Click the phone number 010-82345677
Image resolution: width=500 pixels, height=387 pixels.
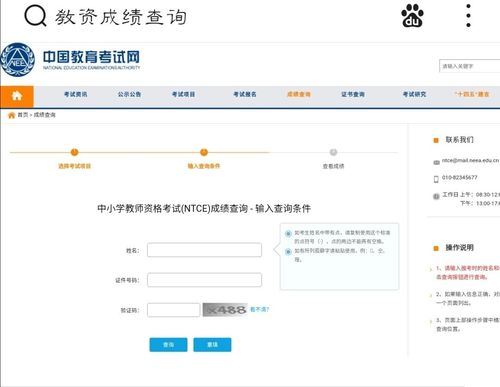(x=460, y=178)
